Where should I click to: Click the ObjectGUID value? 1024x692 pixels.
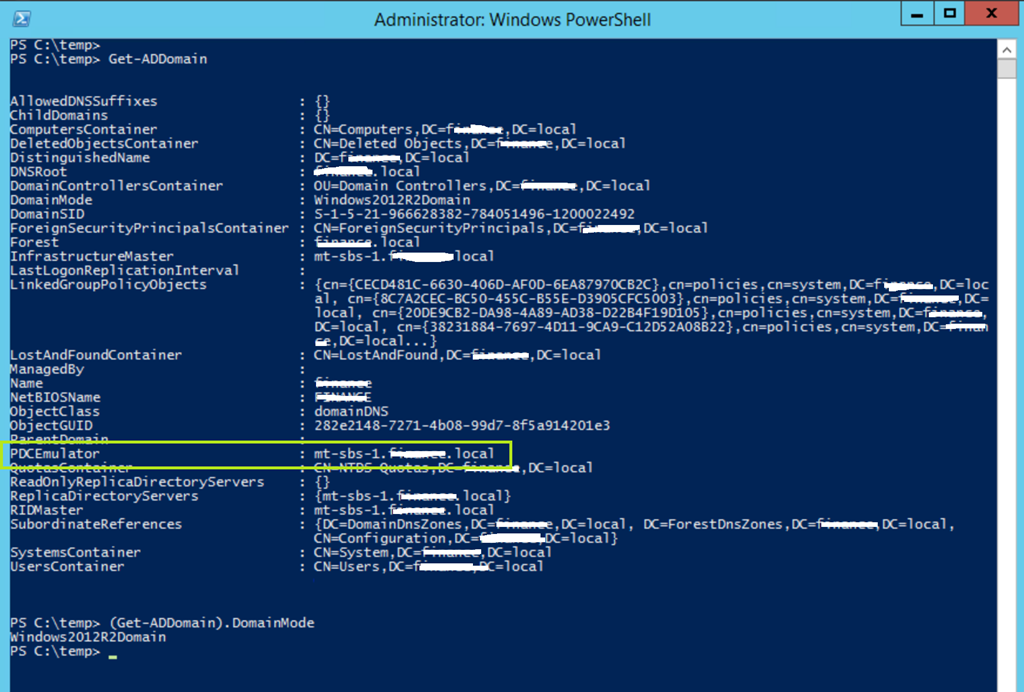pyautogui.click(x=462, y=425)
